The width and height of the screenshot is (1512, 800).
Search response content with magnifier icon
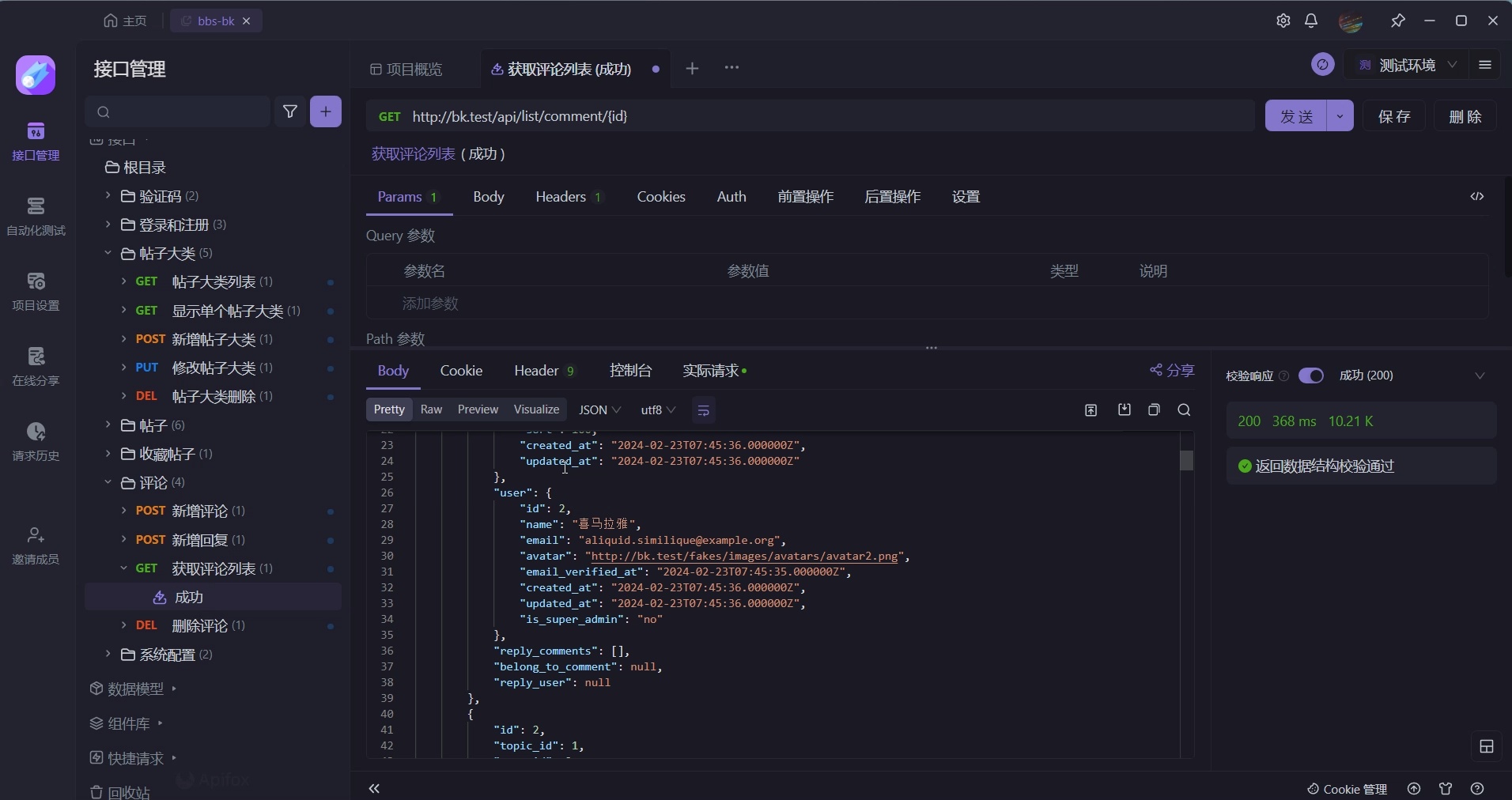1184,410
